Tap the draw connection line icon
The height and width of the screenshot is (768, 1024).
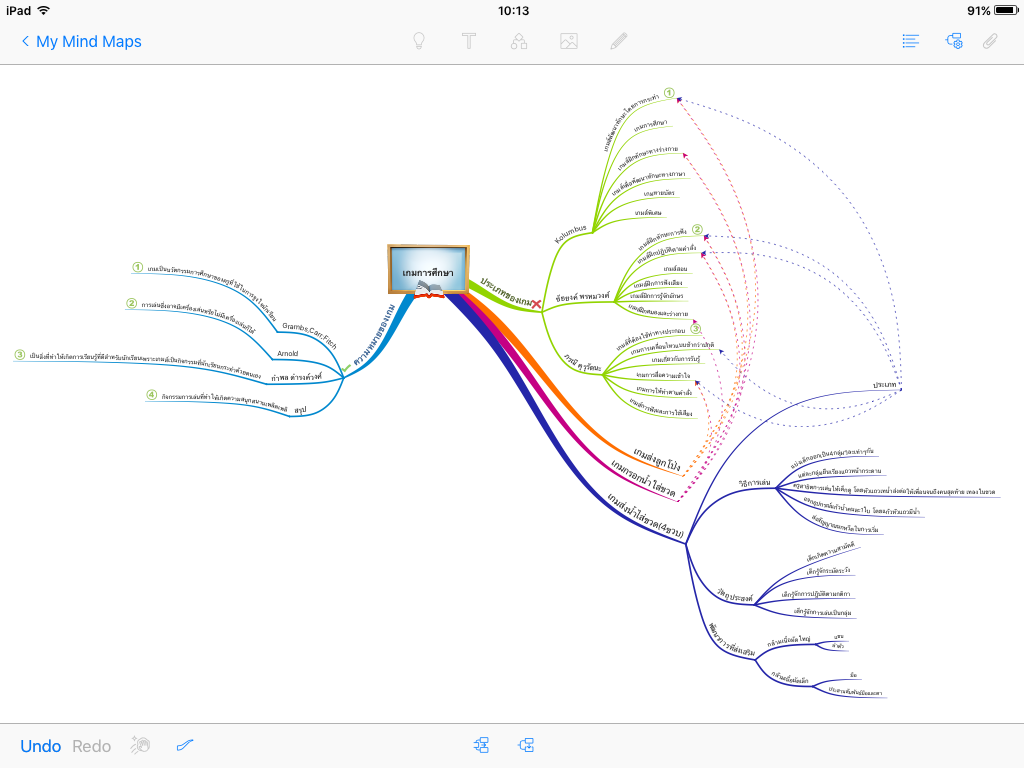pos(184,745)
